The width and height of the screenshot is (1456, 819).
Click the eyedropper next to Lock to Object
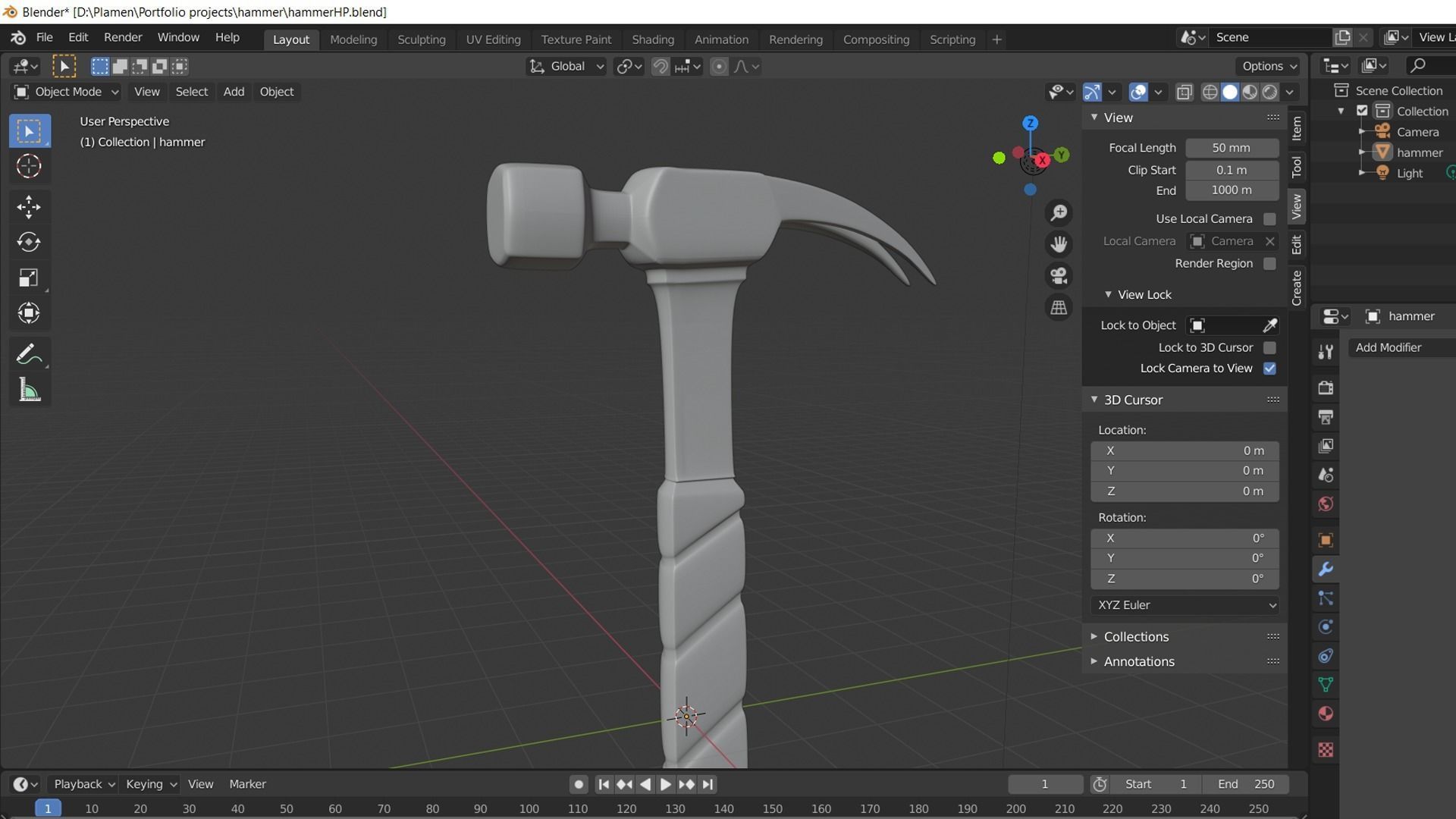pyautogui.click(x=1269, y=325)
